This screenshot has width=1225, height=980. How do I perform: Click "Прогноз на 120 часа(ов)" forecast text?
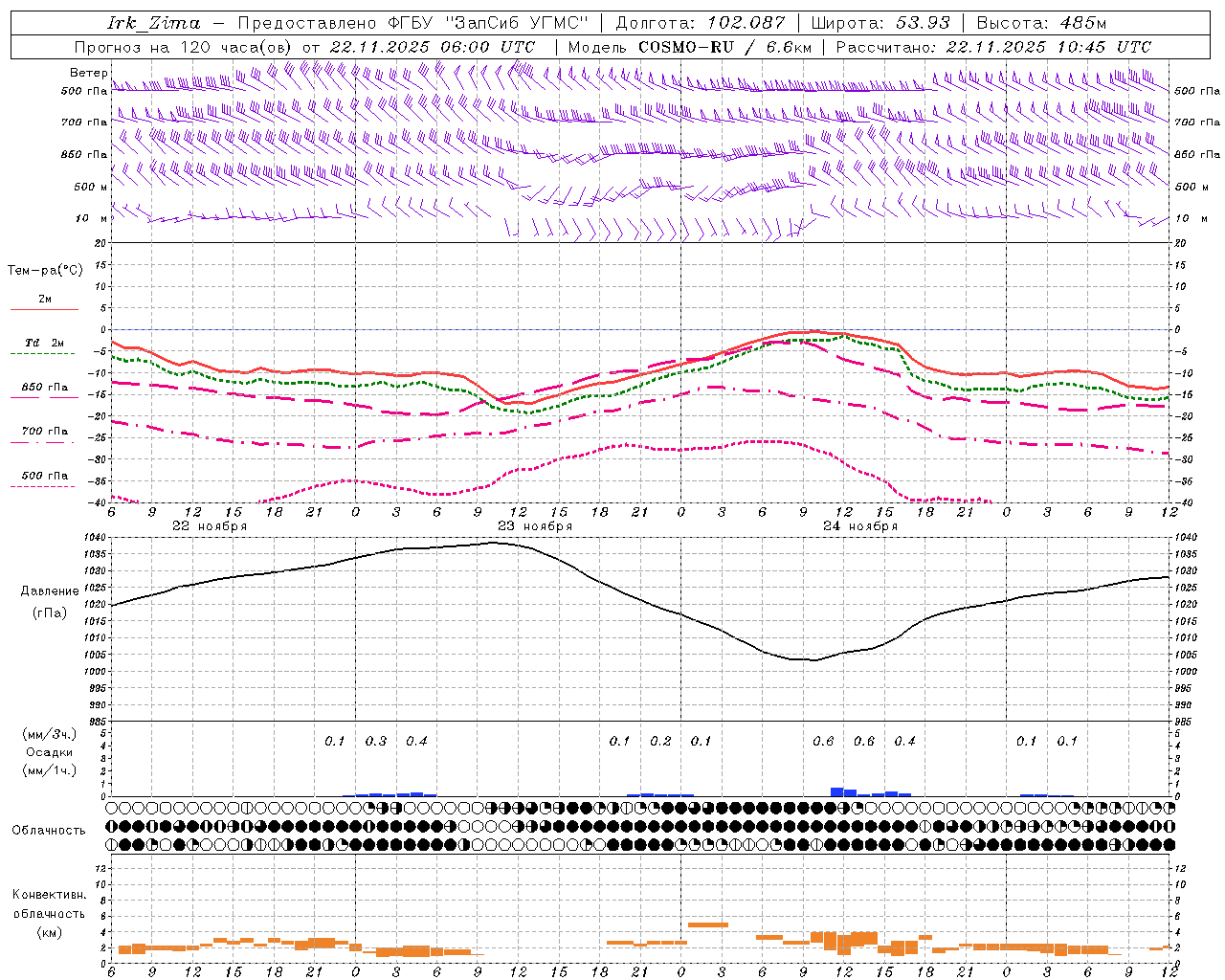[x=184, y=47]
